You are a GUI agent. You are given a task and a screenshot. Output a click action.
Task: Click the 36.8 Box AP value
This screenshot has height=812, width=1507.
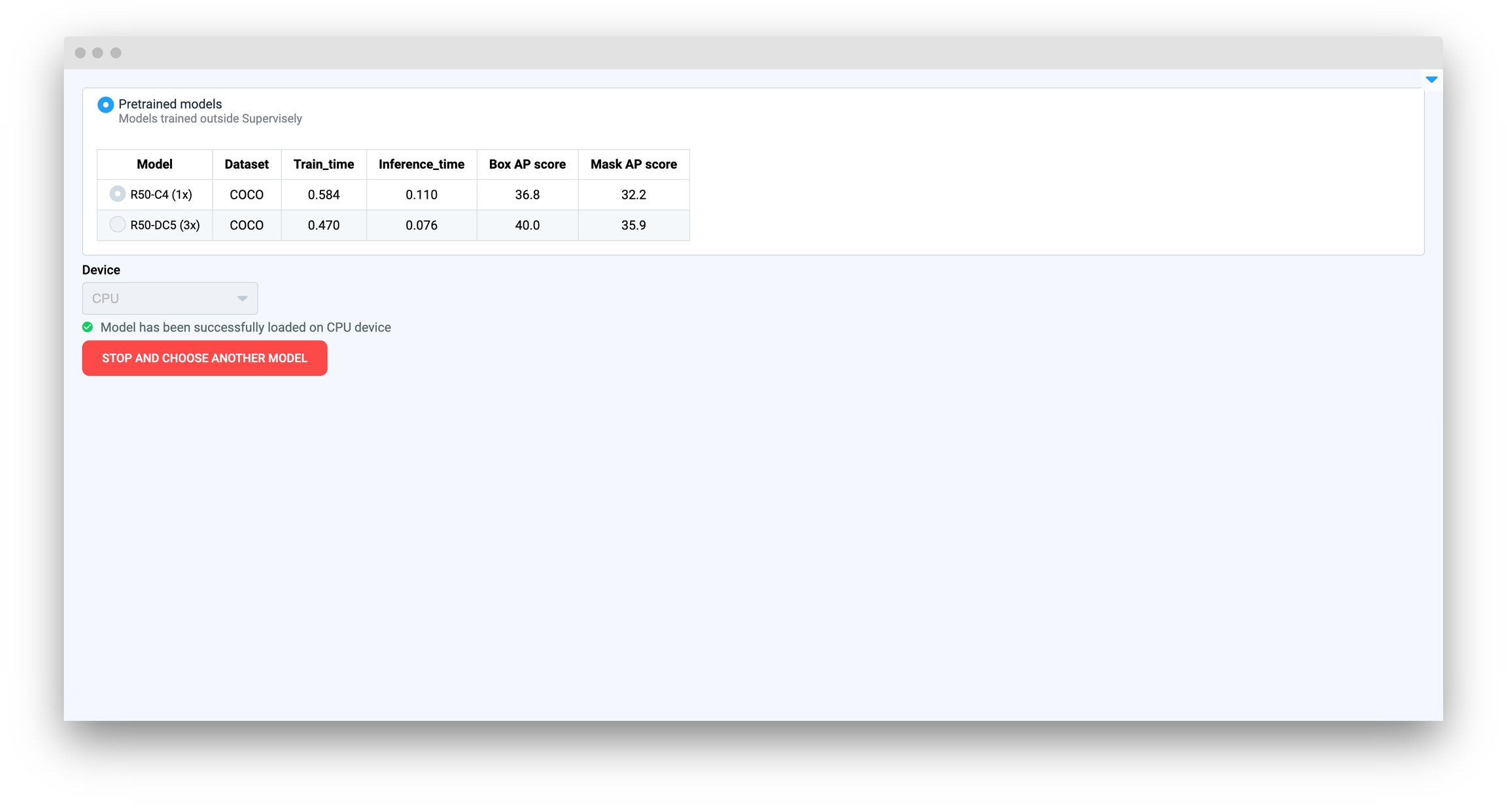click(527, 195)
